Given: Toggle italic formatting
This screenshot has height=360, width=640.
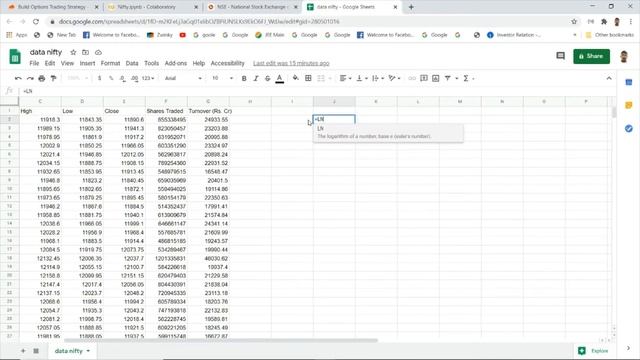Looking at the screenshot, I should click(x=256, y=78).
